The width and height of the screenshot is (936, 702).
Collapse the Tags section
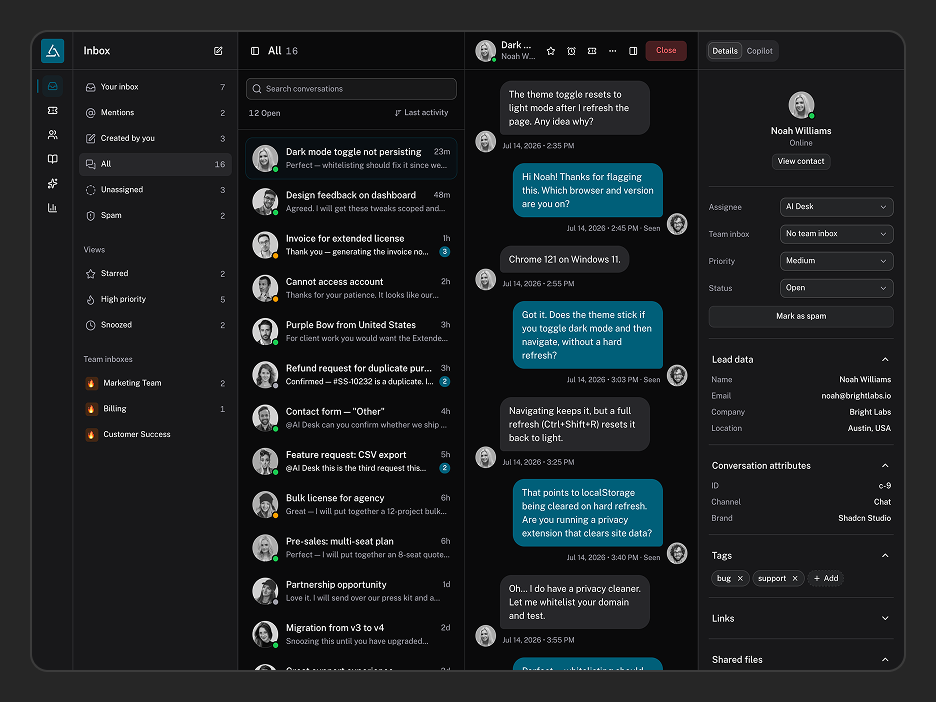[x=885, y=556]
